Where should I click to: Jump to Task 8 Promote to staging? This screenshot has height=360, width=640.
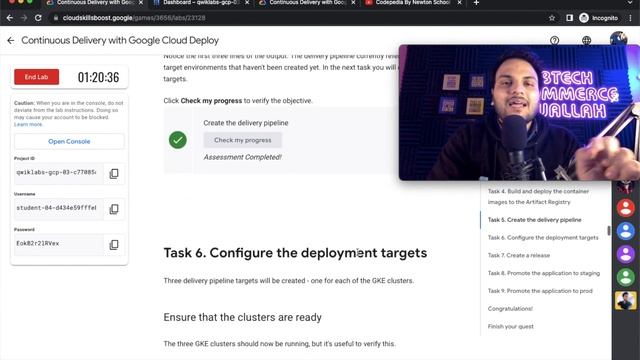point(544,273)
